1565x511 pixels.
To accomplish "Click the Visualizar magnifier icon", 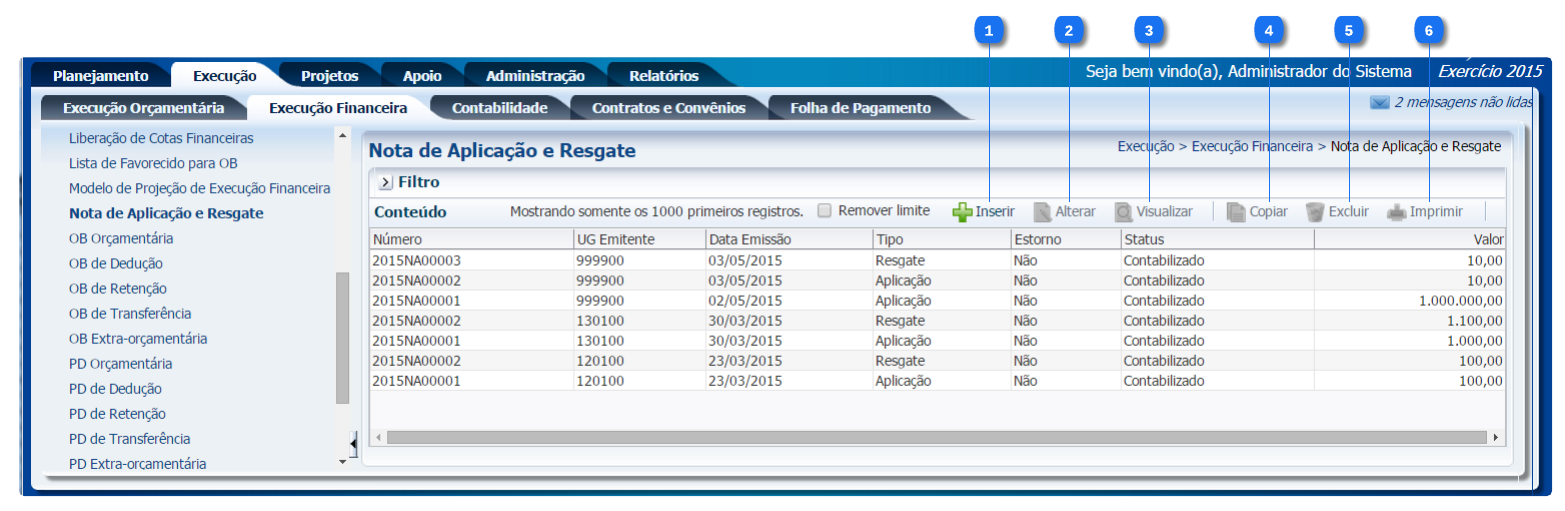I will (1124, 212).
